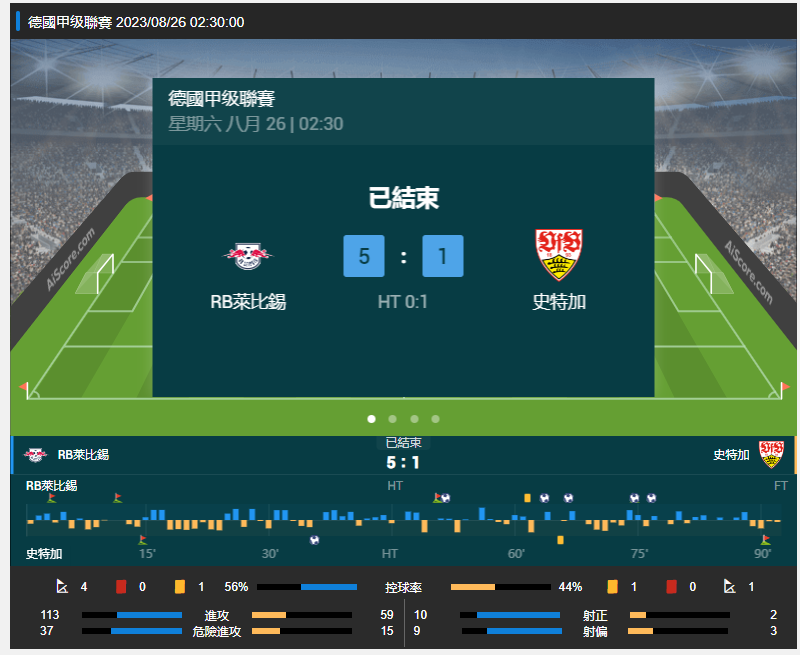This screenshot has height=655, width=800.
Task: Click Stuttgart yellow card stat icon
Action: (x=612, y=587)
